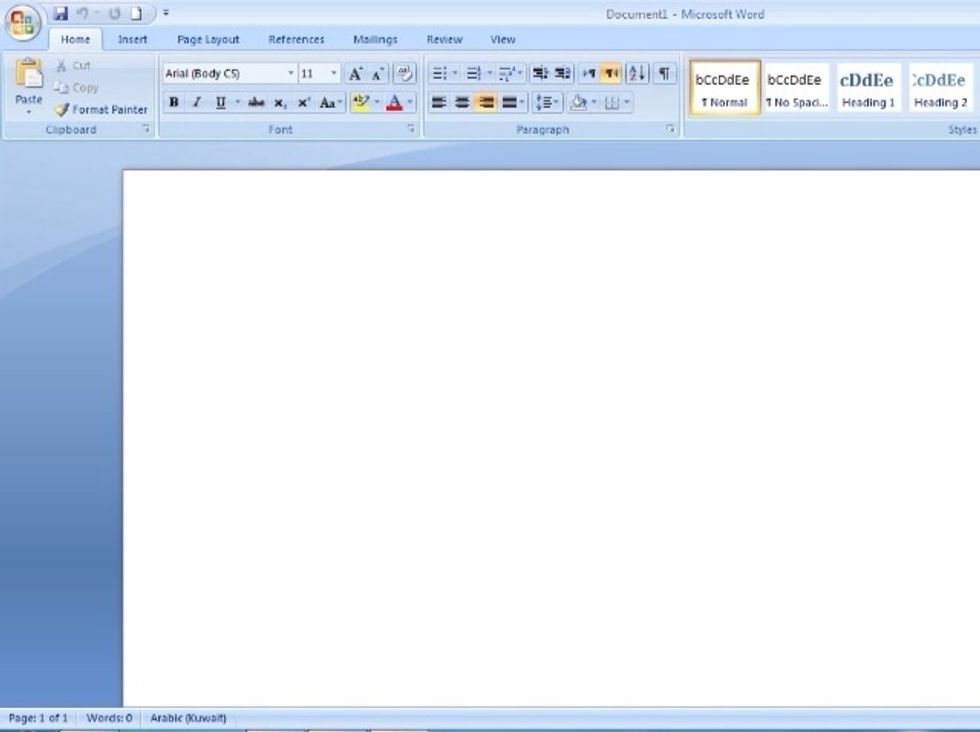Viewport: 980px width, 732px height.
Task: Toggle Show/Hide paragraph marks
Action: pos(664,74)
